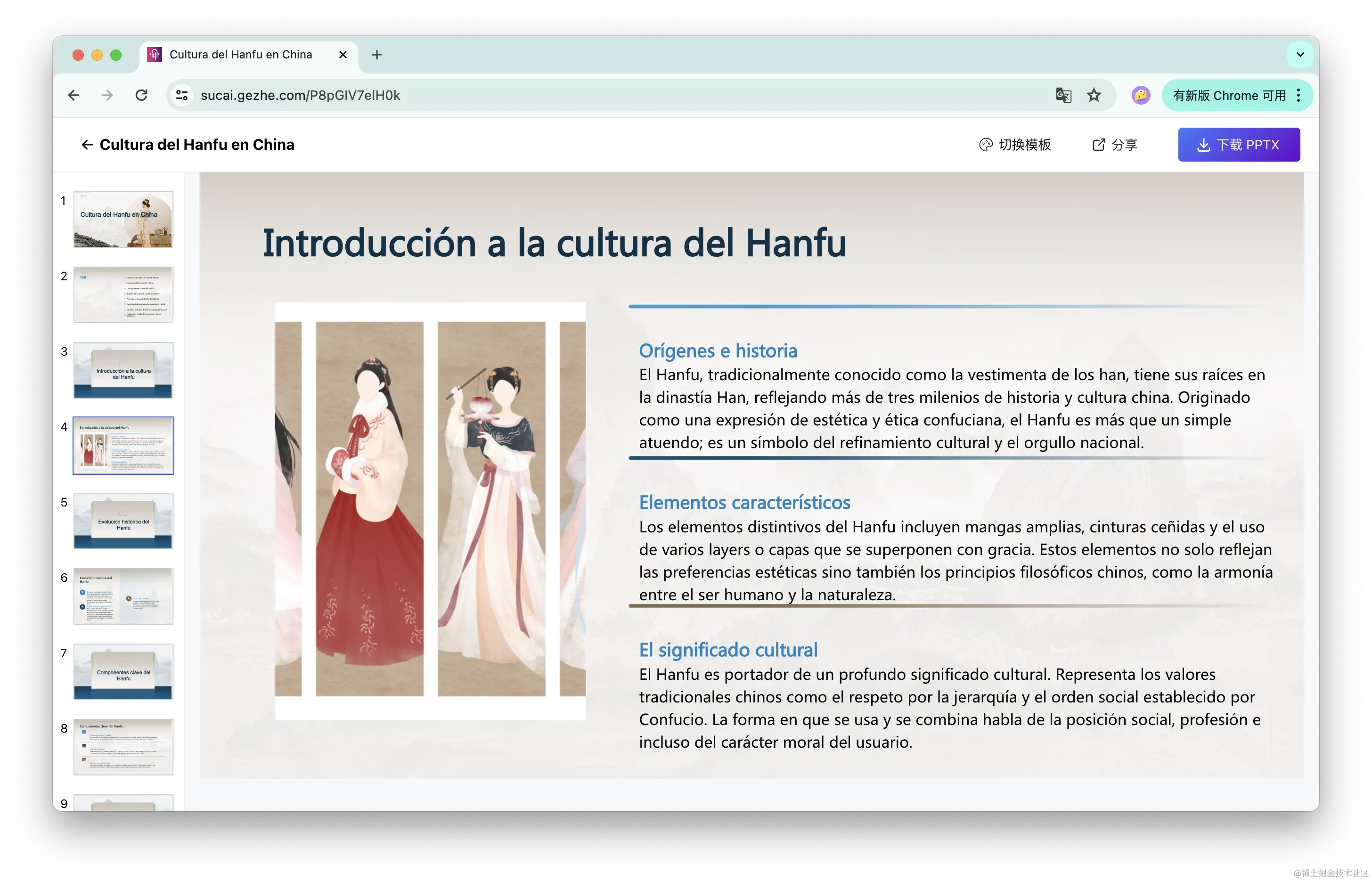Click the URL address field

(572, 95)
